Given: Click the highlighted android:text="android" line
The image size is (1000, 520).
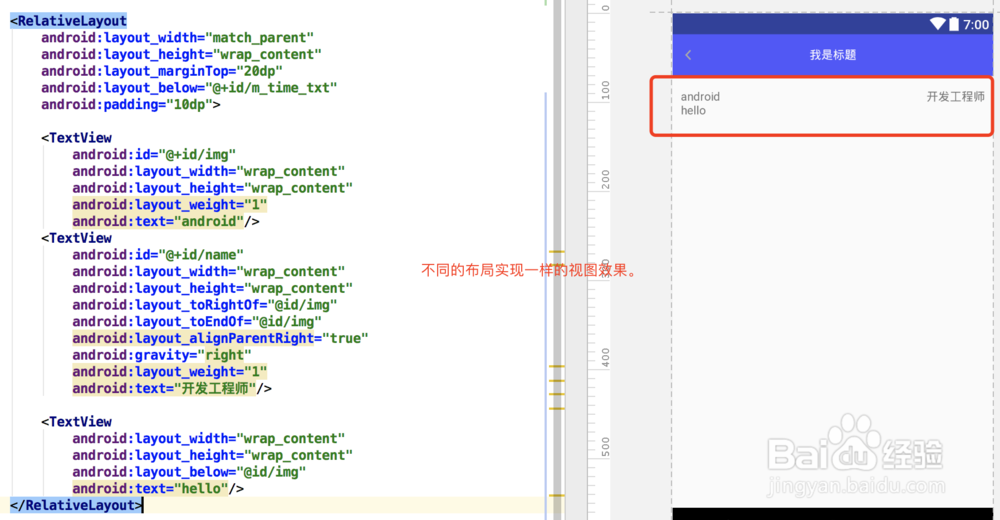Looking at the screenshot, I should click(166, 221).
